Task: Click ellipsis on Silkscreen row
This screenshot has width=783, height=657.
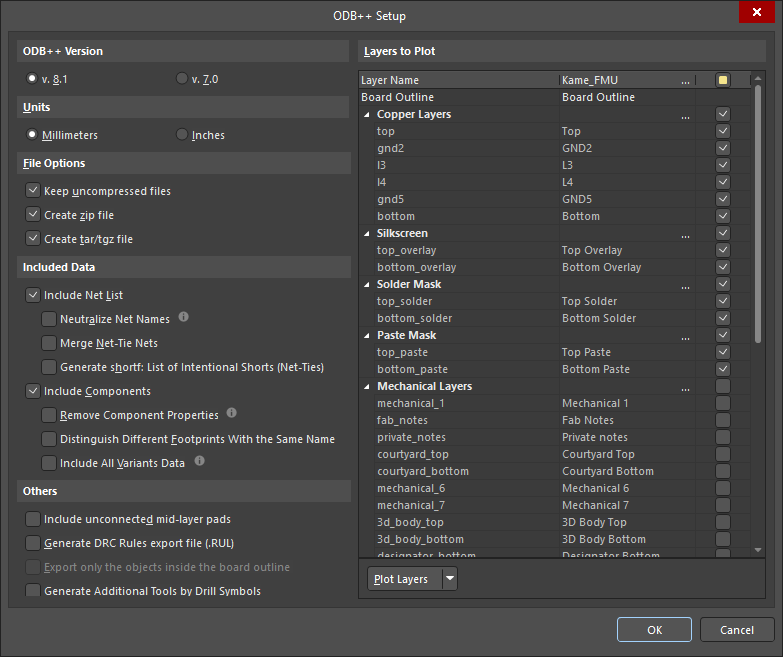Action: click(685, 235)
